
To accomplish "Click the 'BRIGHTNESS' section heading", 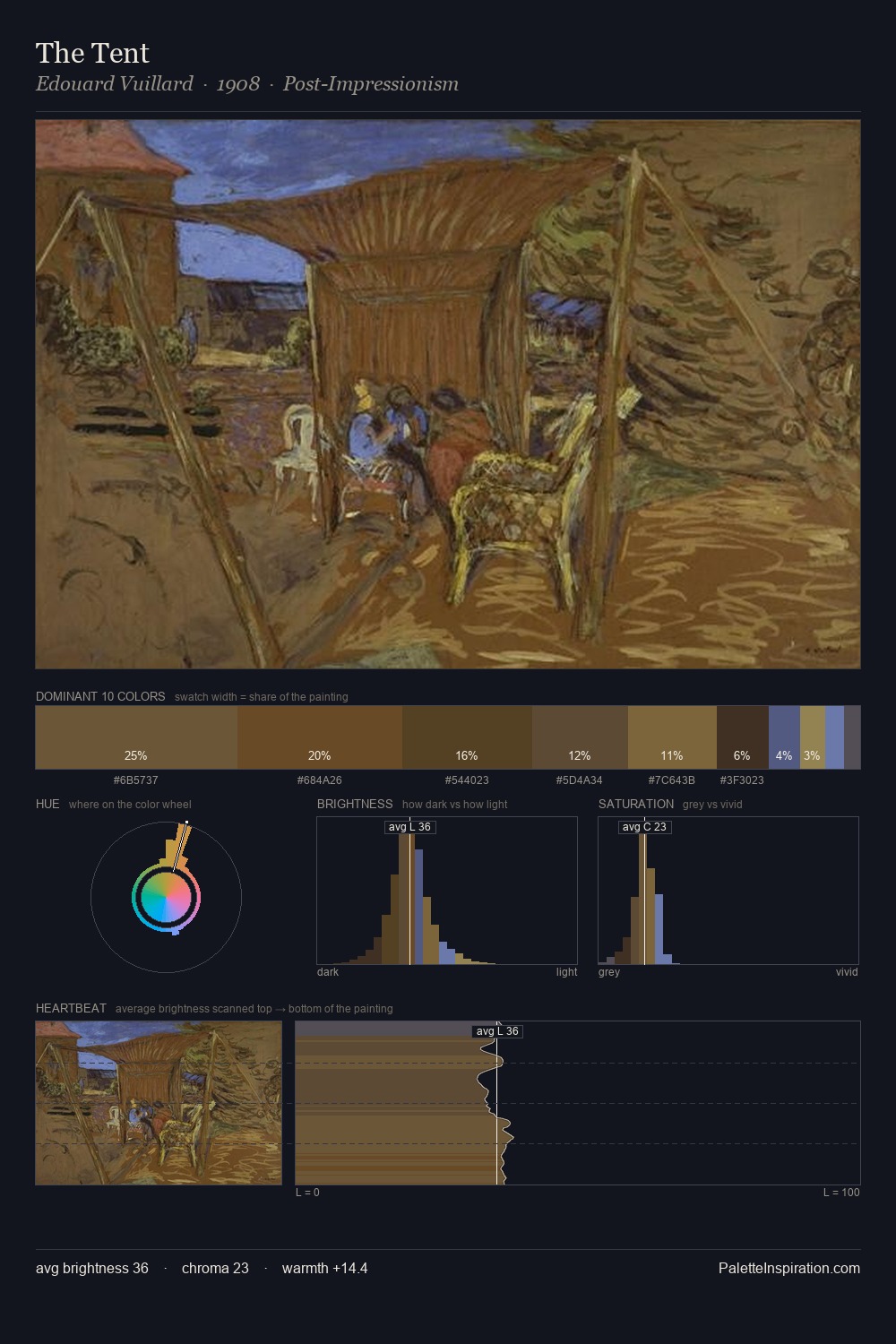I will [355, 804].
